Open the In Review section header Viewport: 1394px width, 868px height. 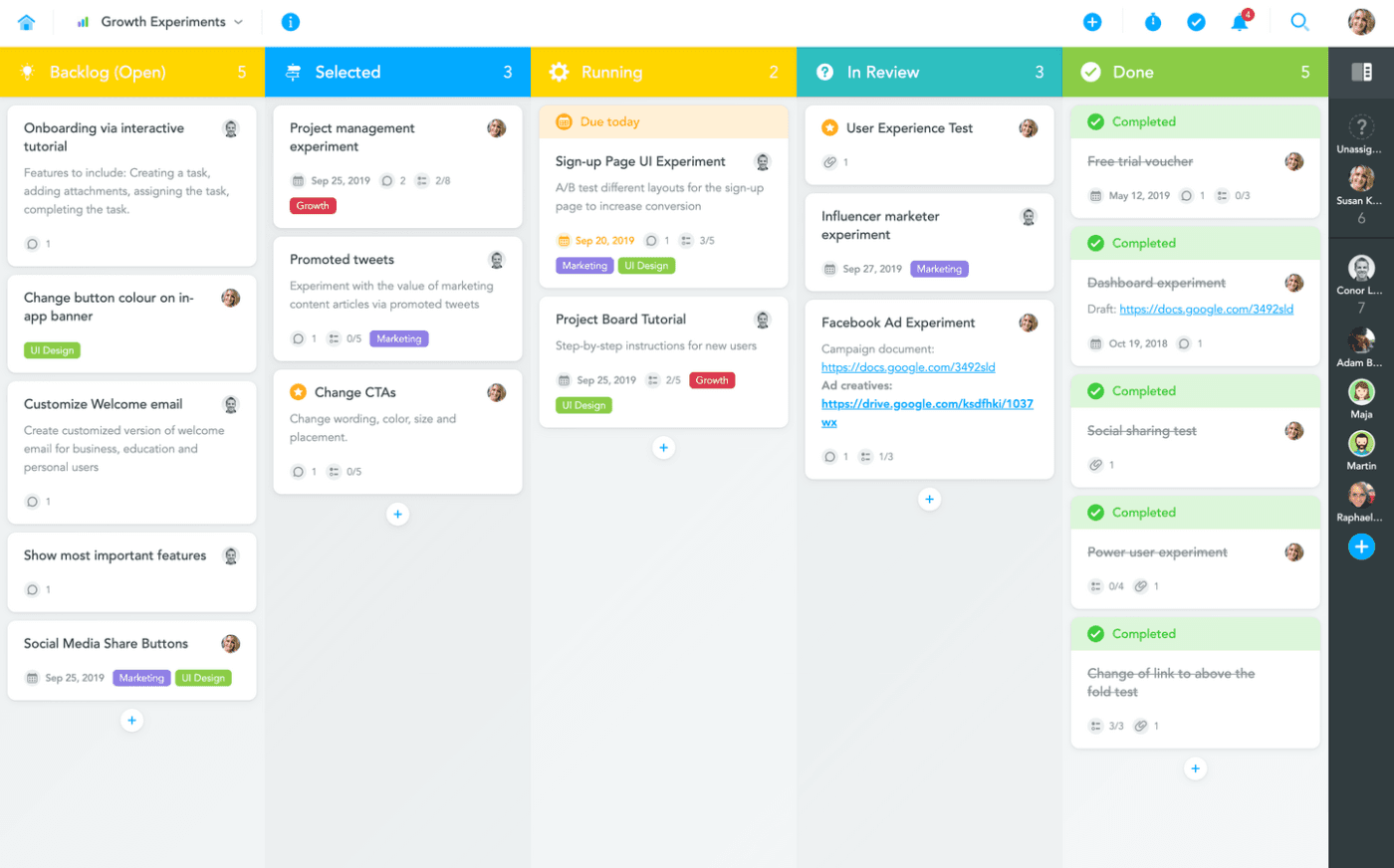click(x=930, y=72)
